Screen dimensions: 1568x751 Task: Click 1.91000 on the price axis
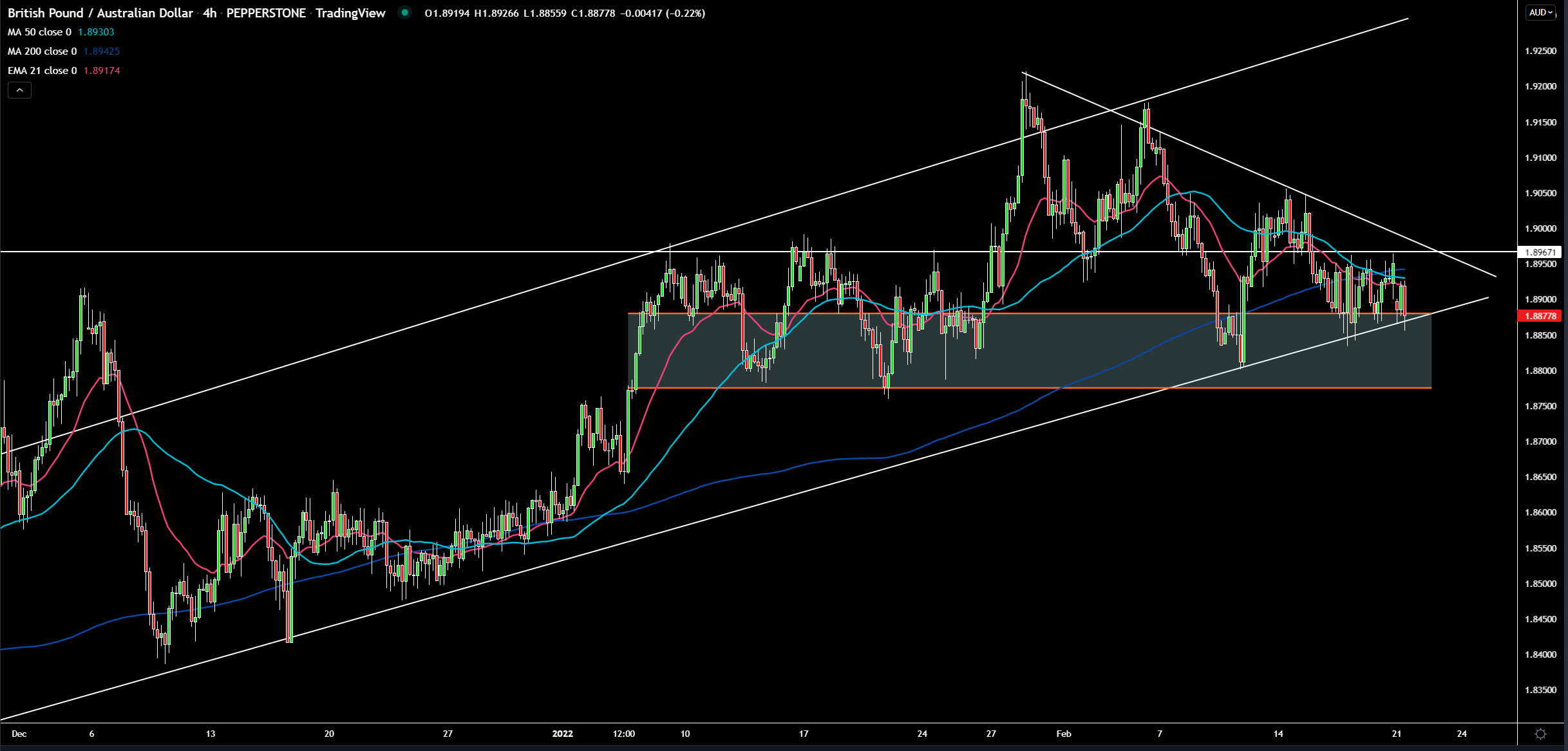point(1541,158)
